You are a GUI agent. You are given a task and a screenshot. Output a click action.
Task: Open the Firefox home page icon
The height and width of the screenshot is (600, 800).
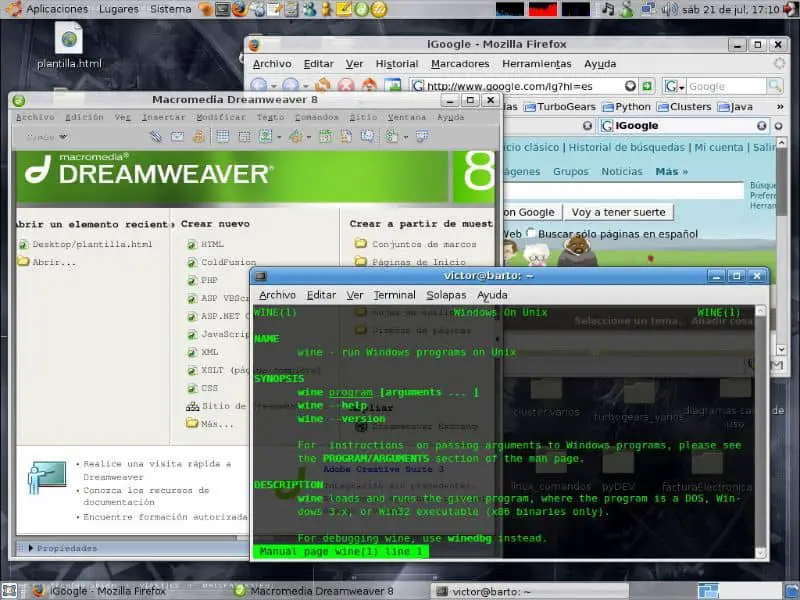pos(369,85)
